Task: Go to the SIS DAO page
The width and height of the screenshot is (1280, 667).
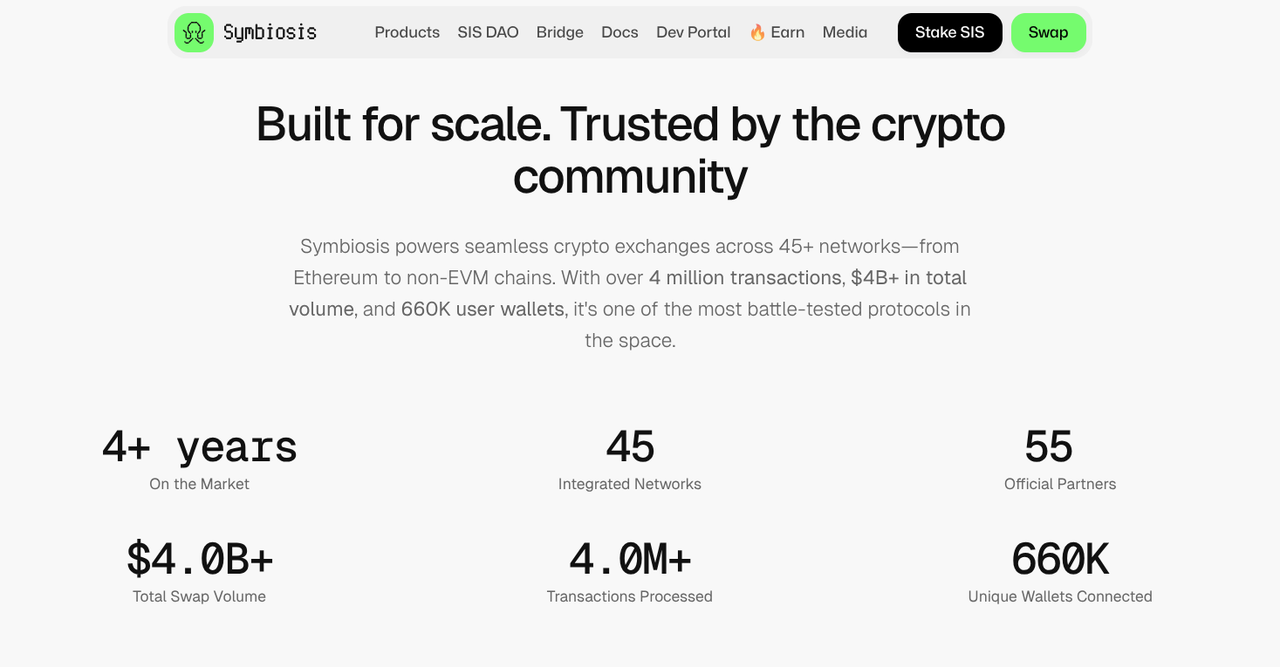Action: pos(488,32)
